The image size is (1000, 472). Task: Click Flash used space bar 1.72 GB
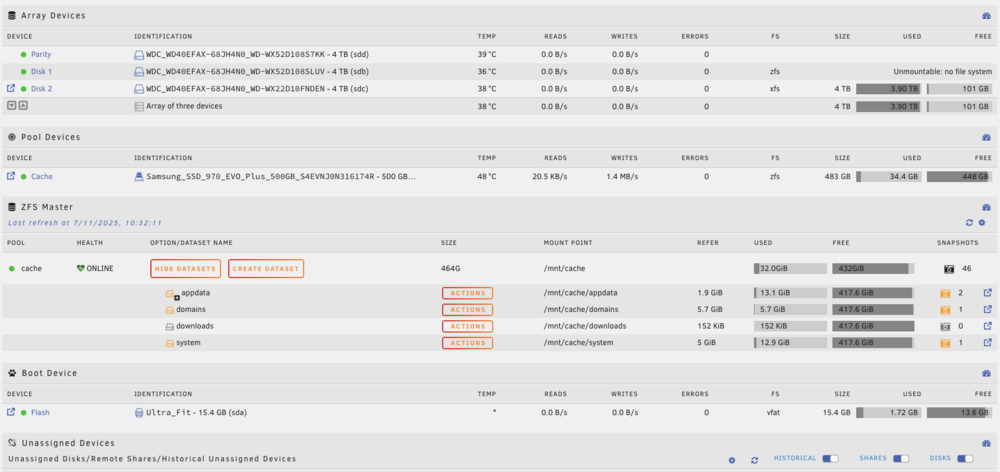888,413
